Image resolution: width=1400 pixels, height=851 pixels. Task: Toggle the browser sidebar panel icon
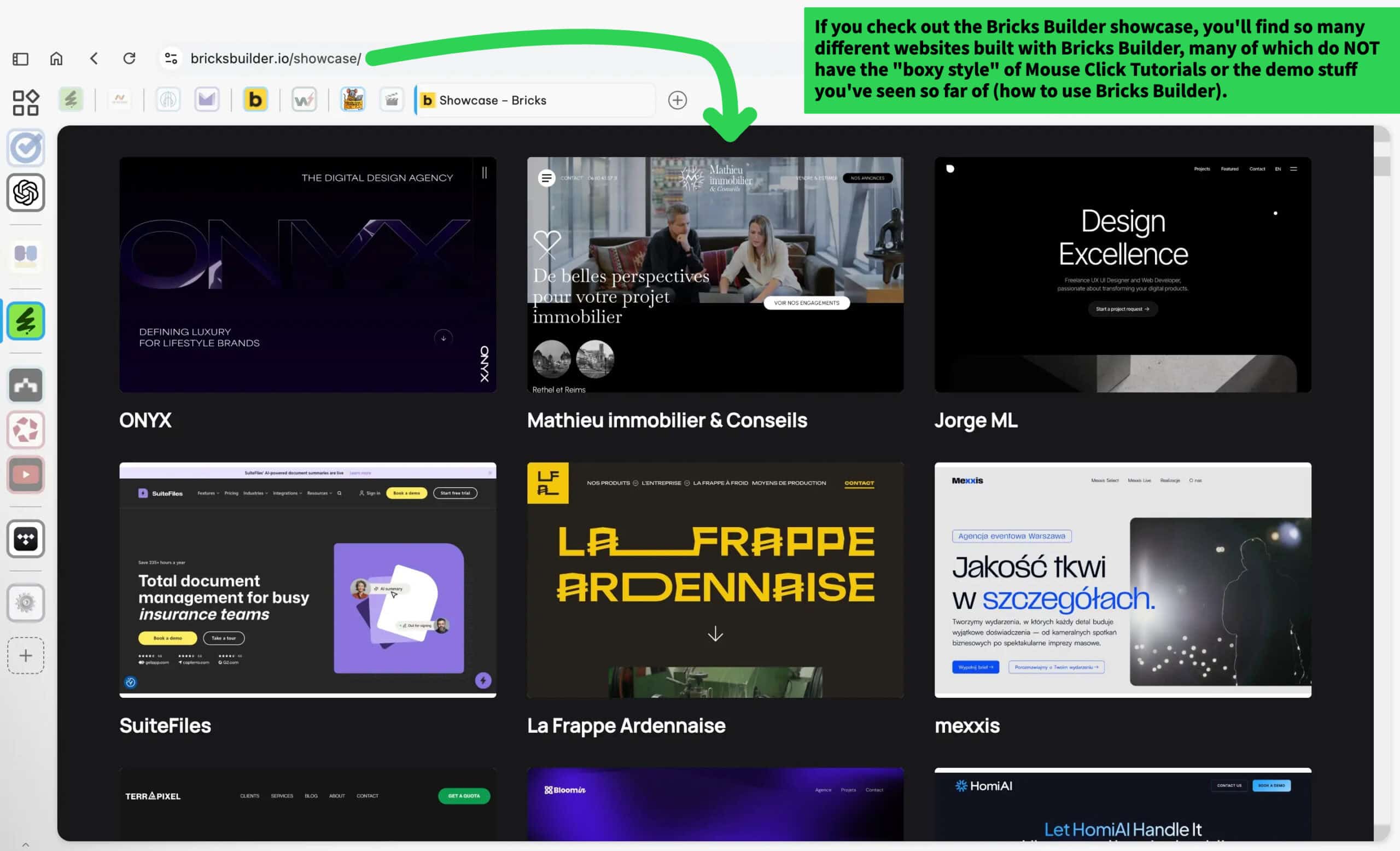point(20,59)
